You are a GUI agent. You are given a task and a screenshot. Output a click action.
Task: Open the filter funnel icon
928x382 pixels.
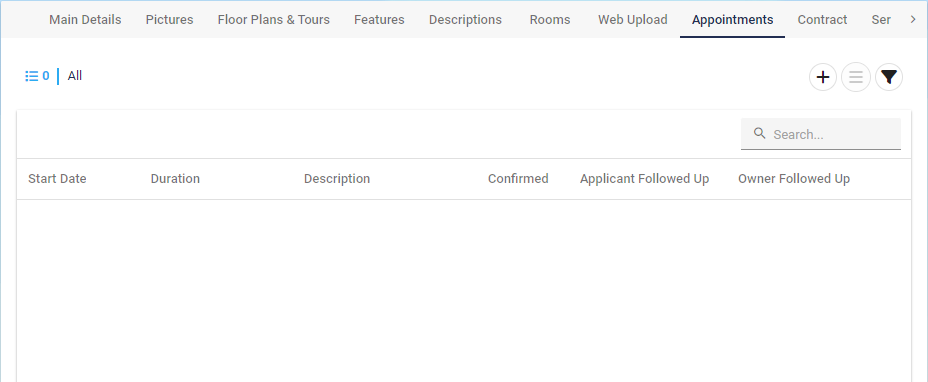pos(889,77)
